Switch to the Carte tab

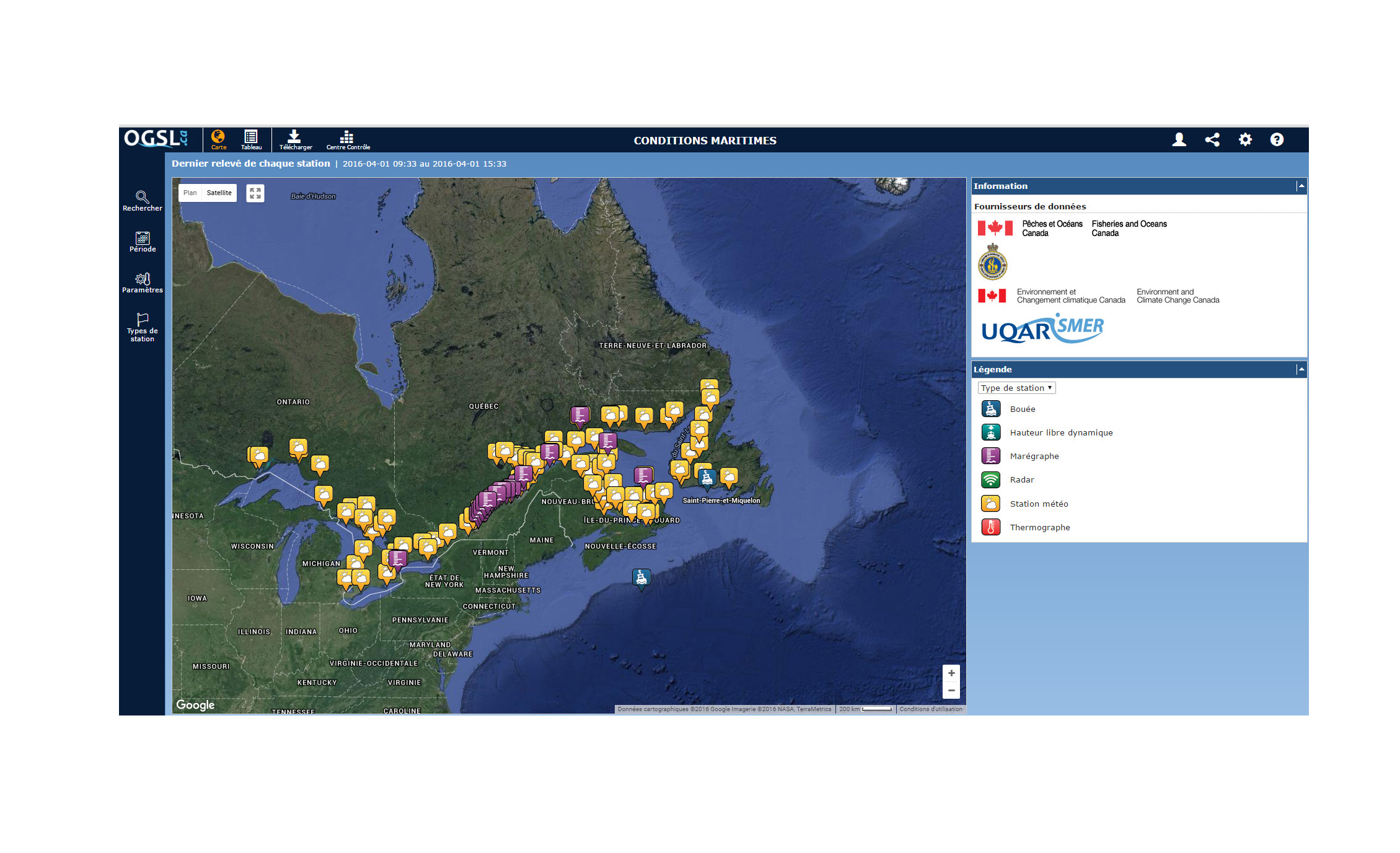218,140
